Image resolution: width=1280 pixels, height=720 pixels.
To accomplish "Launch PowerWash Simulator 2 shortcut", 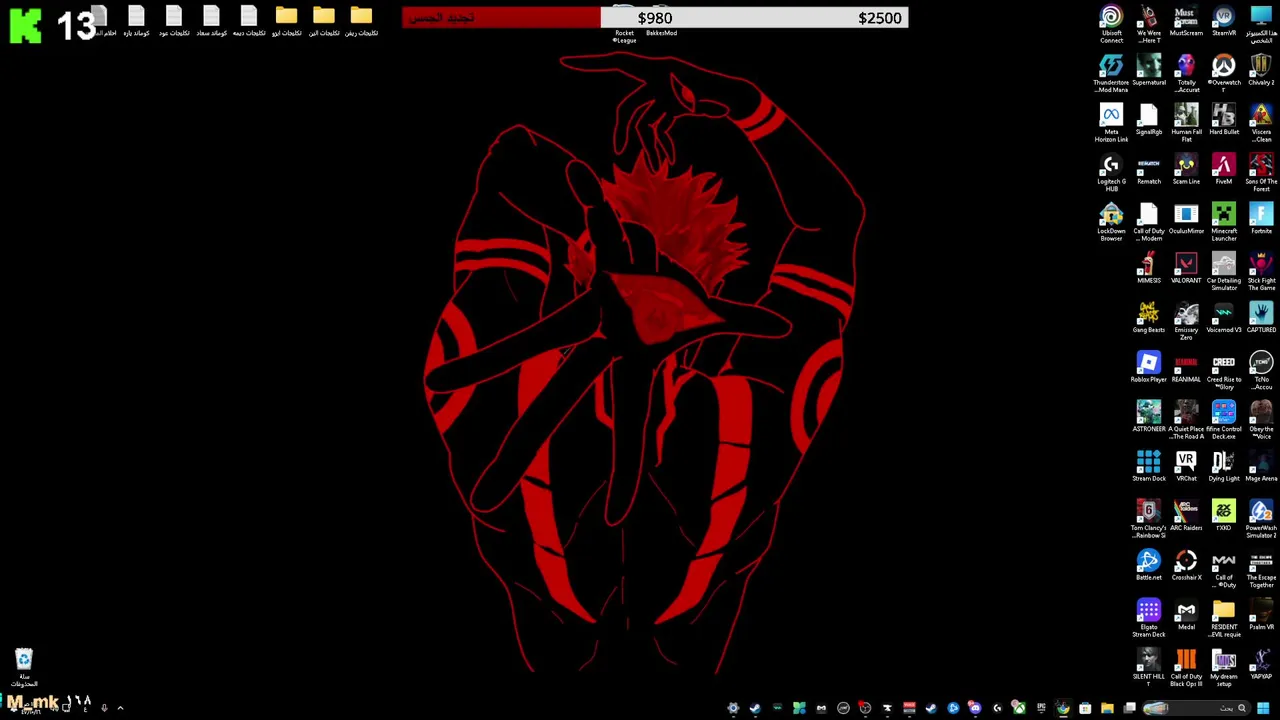I will pyautogui.click(x=1260, y=520).
